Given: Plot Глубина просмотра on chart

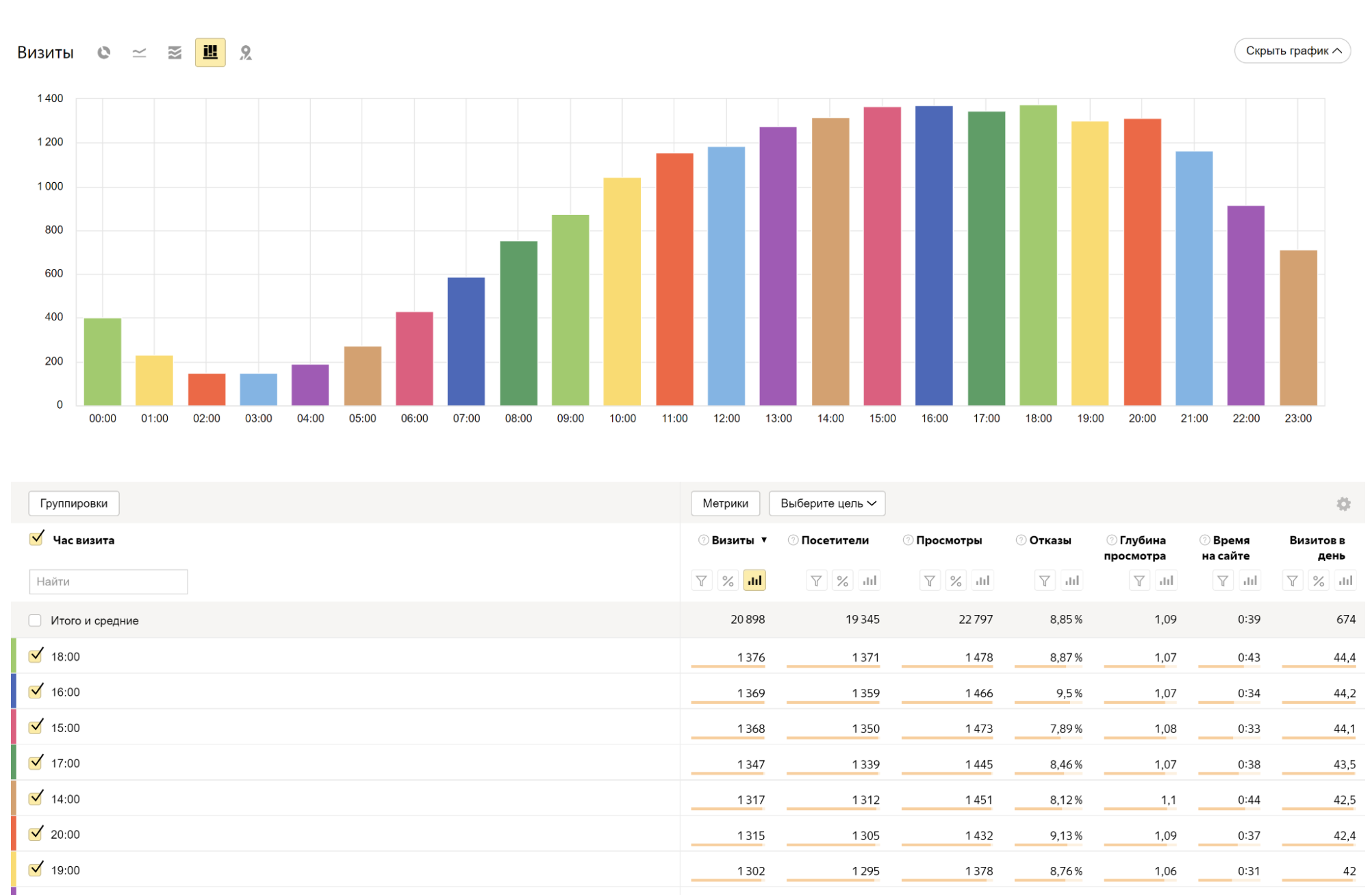Looking at the screenshot, I should point(1167,581).
